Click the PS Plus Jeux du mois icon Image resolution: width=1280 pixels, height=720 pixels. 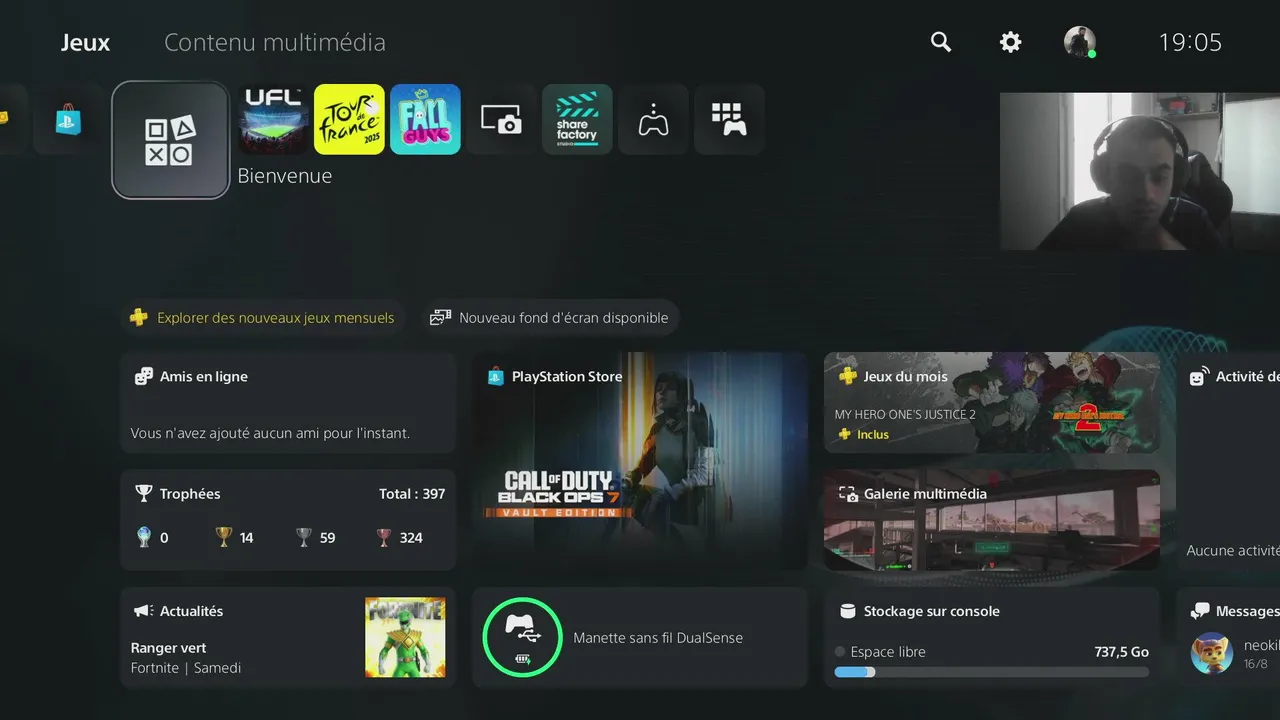point(847,377)
